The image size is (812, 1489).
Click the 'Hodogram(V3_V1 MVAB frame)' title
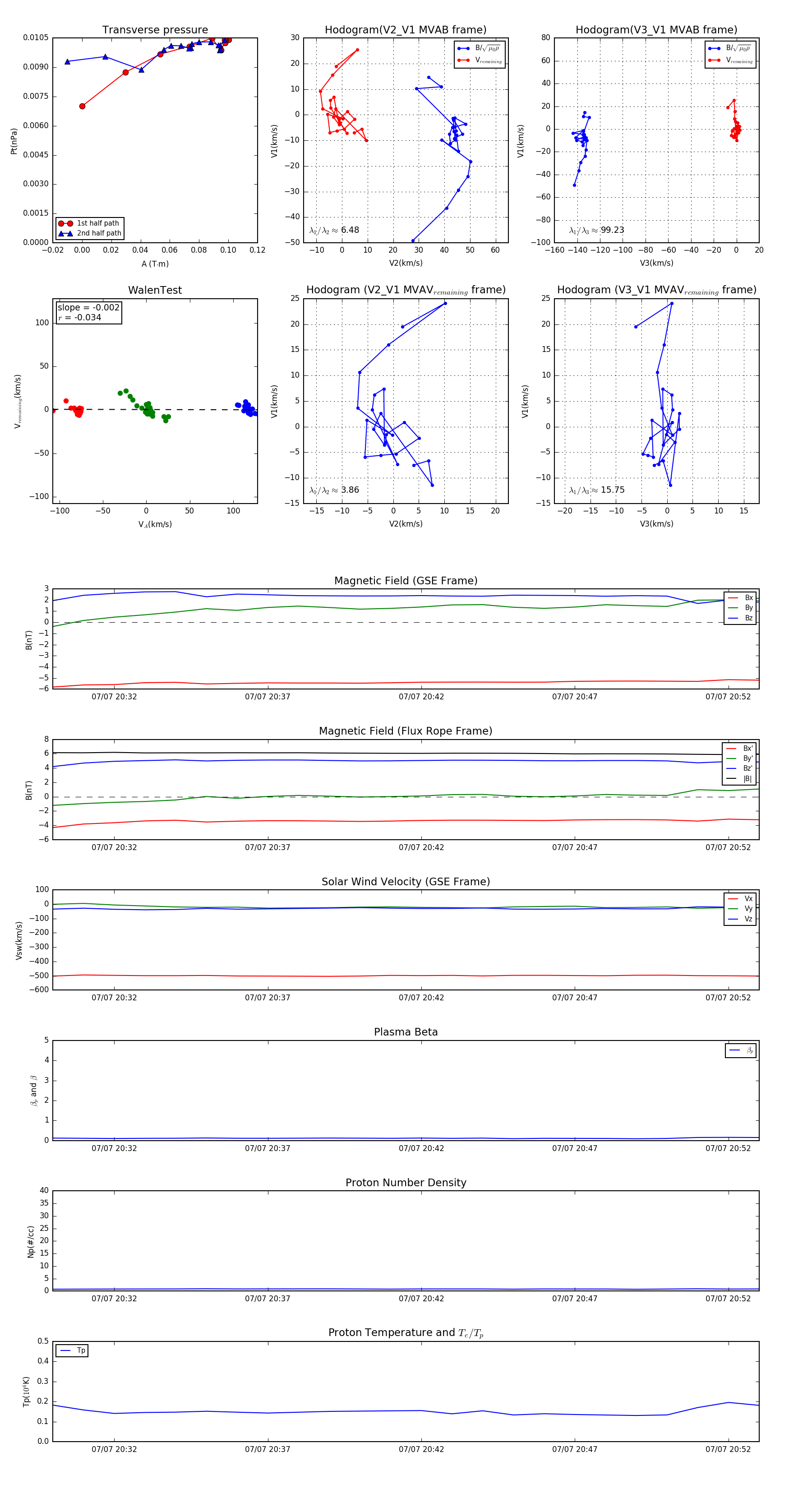coord(656,29)
